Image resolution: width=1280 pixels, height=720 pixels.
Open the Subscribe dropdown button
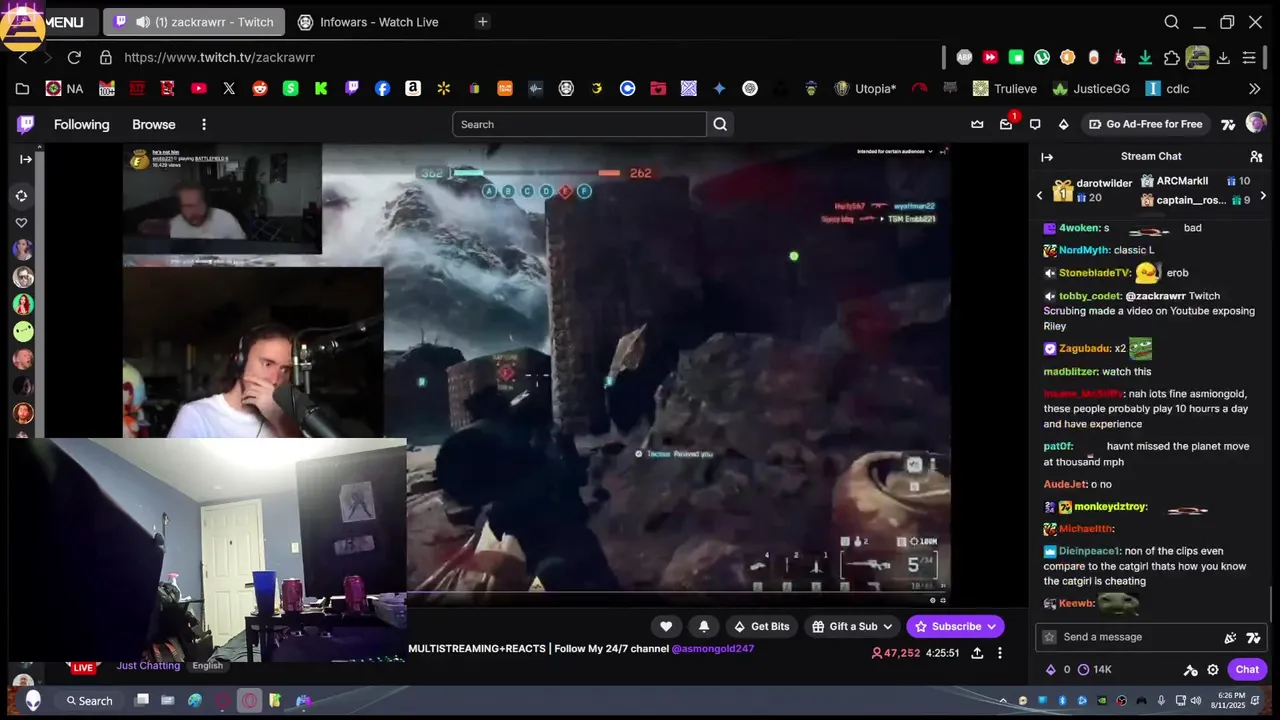tap(955, 626)
